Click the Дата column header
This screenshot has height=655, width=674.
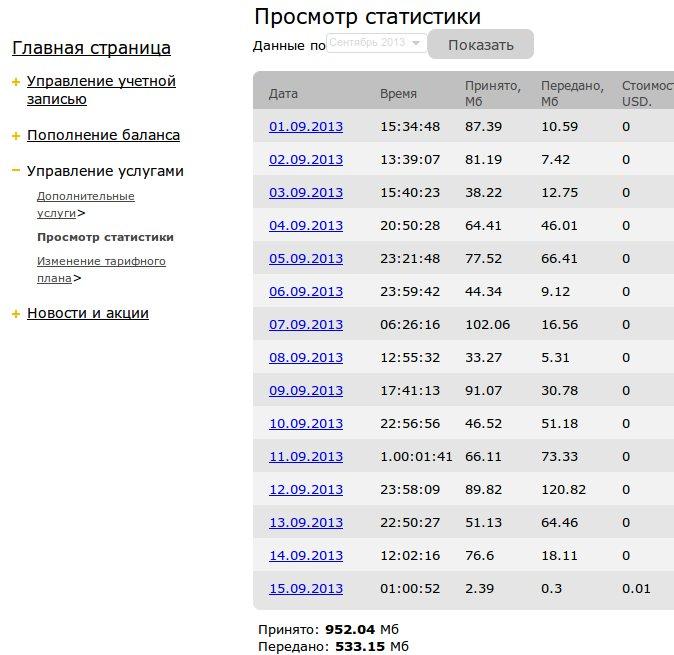283,94
